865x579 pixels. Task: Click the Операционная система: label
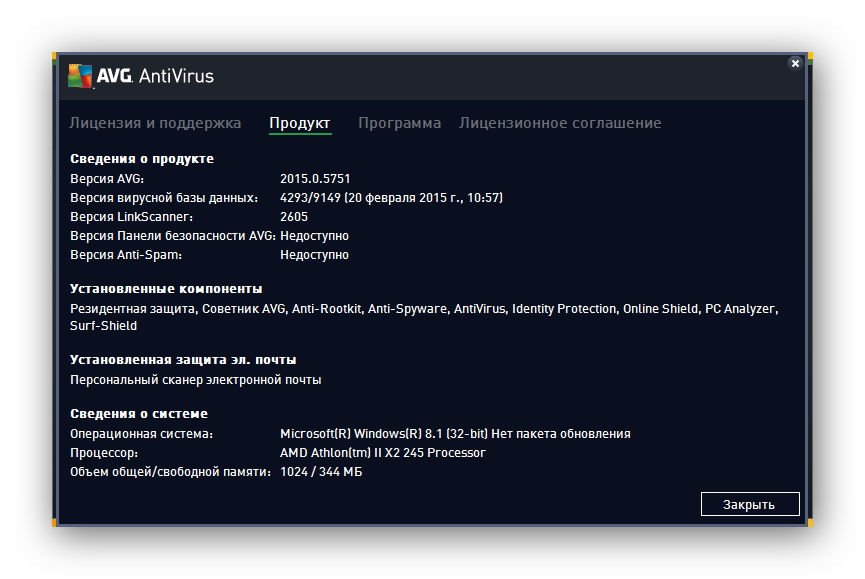(141, 434)
